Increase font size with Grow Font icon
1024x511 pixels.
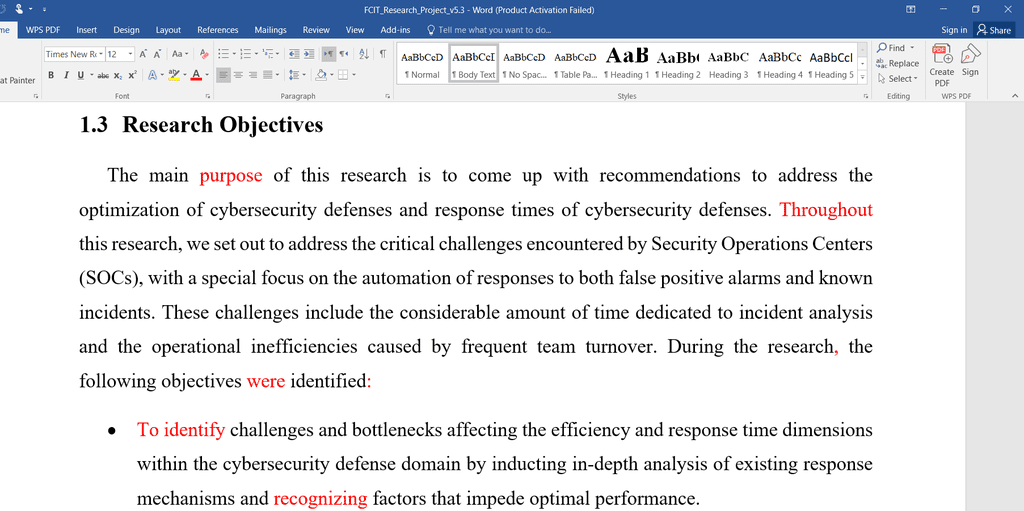click(x=143, y=54)
